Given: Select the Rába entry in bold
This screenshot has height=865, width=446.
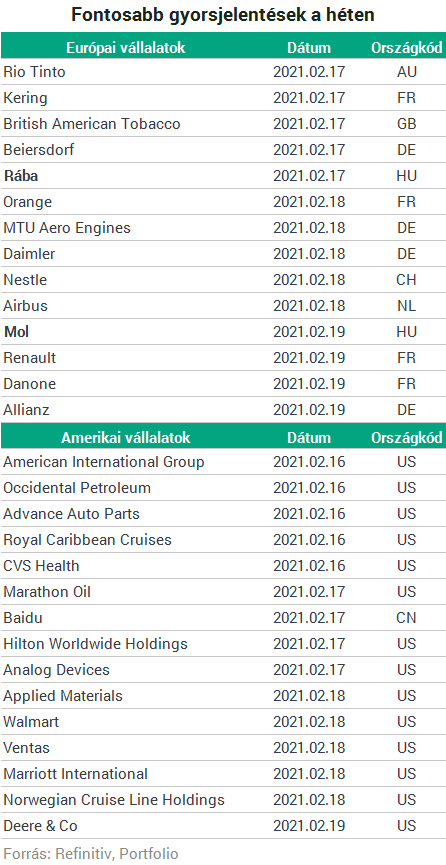Looking at the screenshot, I should click(20, 176).
